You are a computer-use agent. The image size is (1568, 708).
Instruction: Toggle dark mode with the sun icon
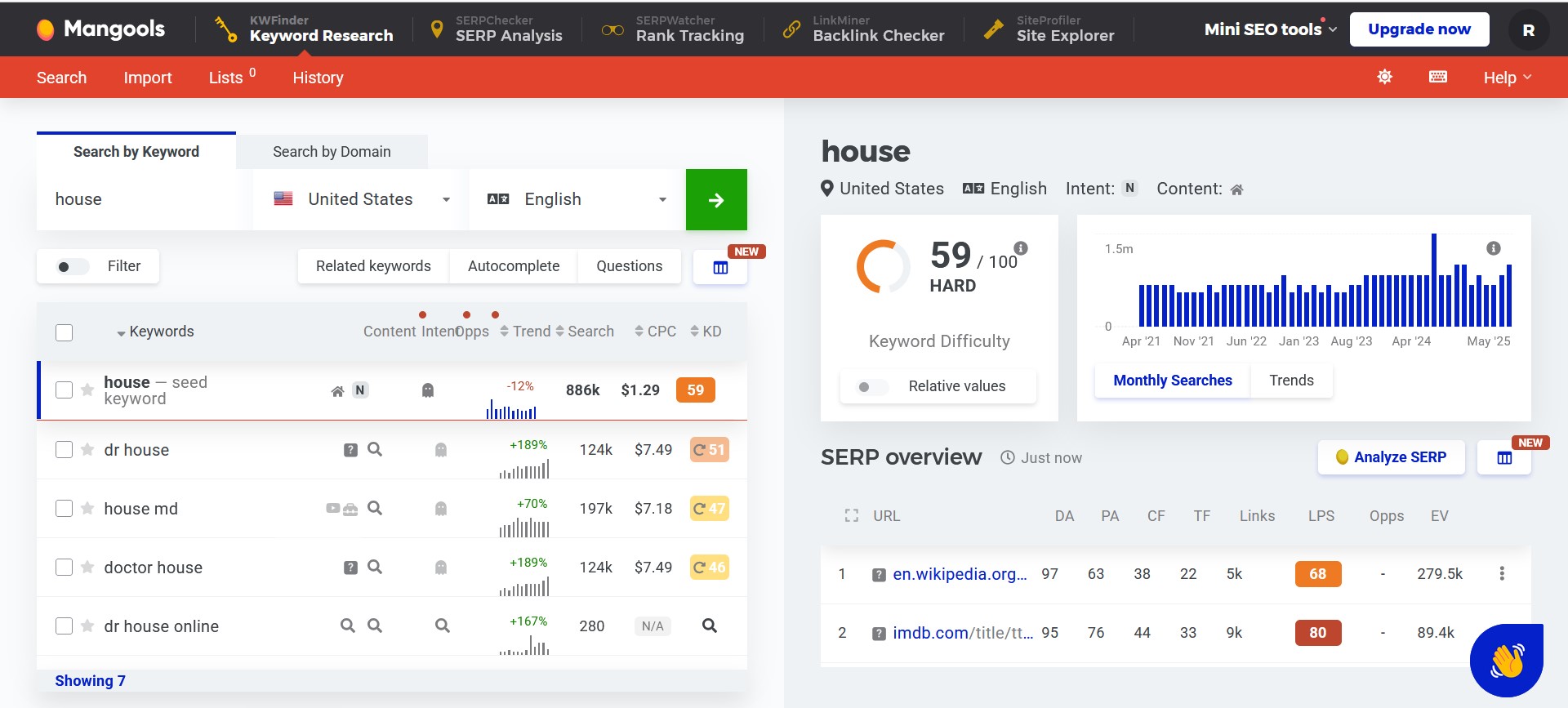click(1384, 77)
